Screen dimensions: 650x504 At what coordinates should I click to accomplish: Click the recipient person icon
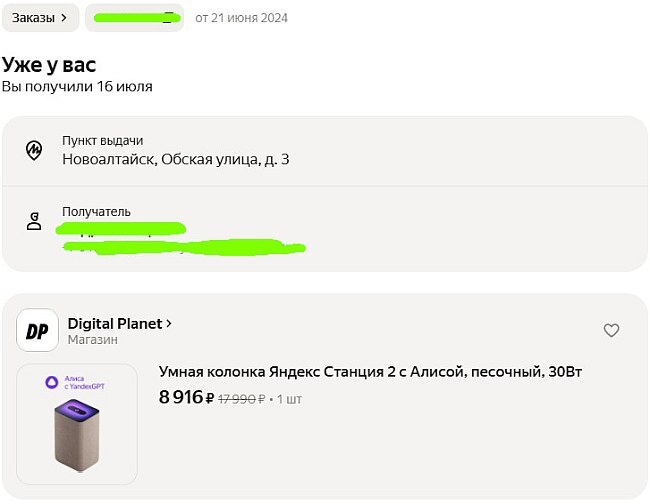click(34, 222)
